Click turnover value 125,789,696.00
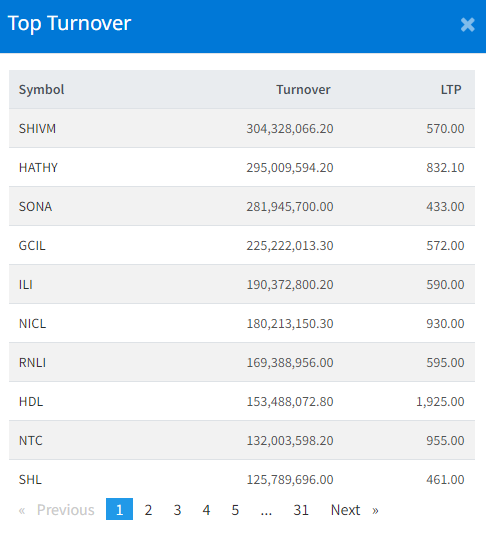 point(290,480)
